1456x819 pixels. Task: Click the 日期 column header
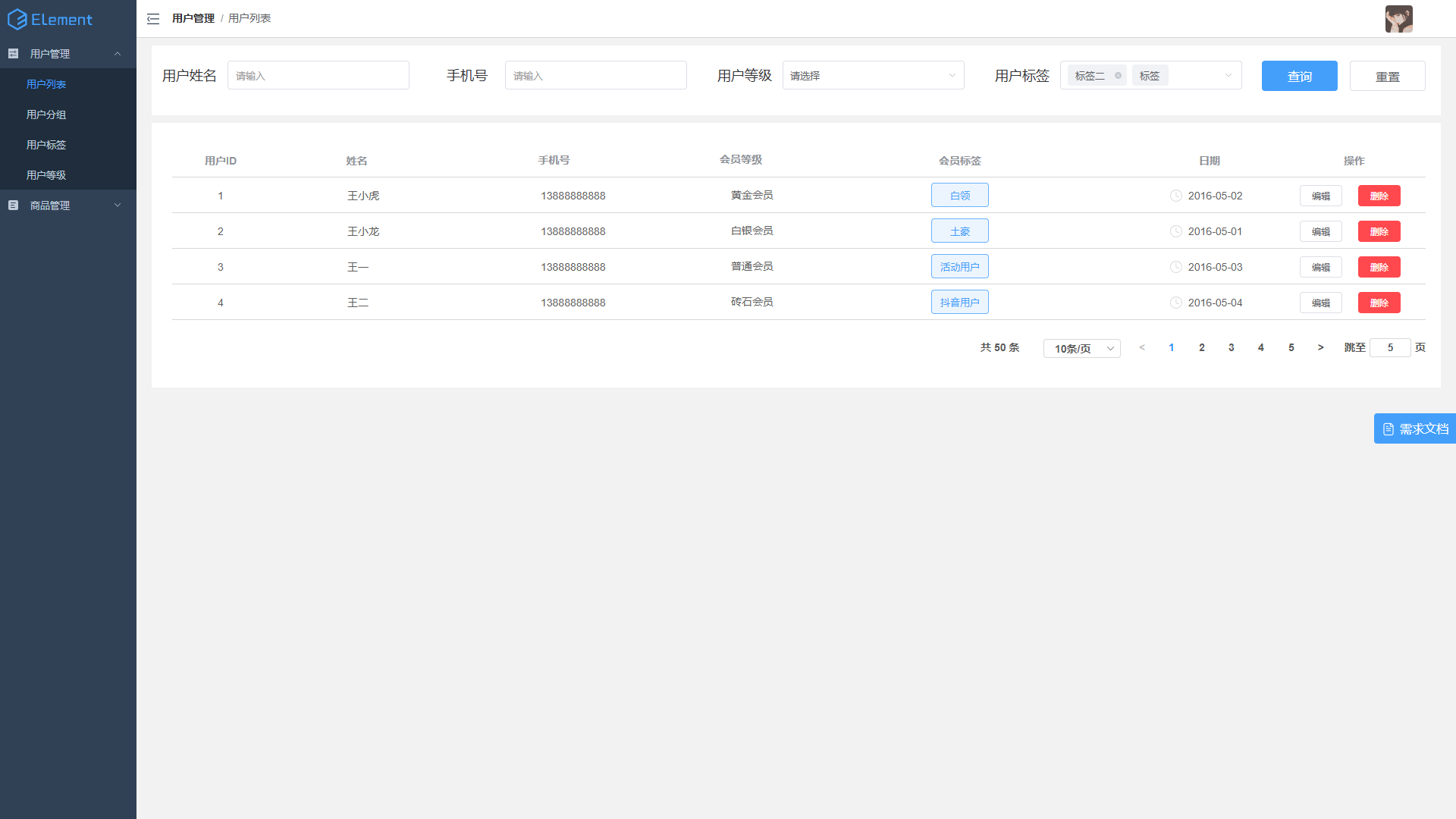pyautogui.click(x=1210, y=161)
